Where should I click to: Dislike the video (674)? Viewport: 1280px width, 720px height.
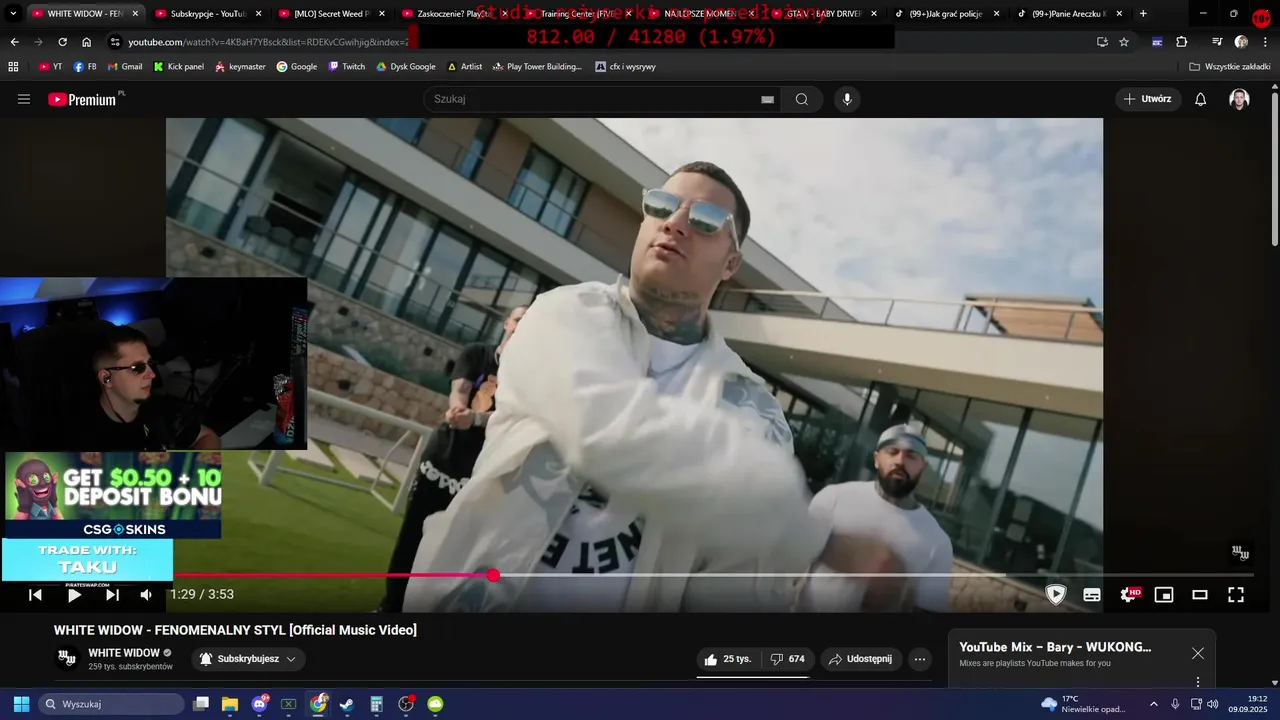click(788, 659)
